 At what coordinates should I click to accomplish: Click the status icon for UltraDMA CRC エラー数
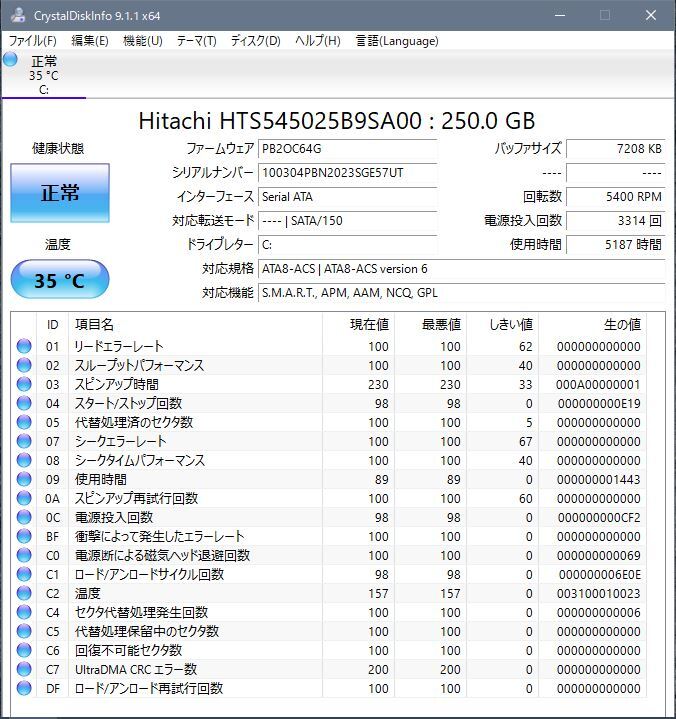tap(24, 670)
